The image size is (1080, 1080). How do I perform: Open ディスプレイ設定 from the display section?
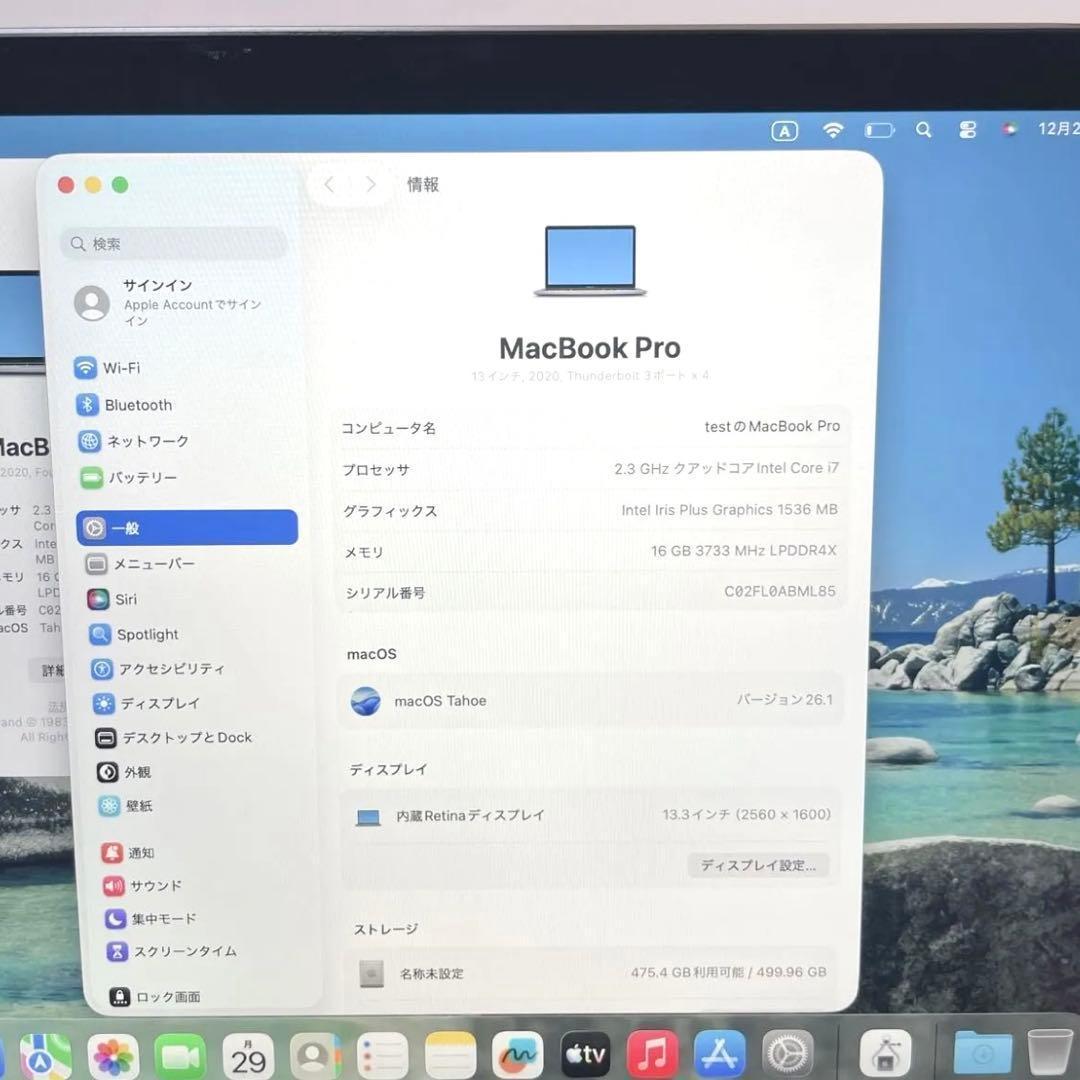758,865
